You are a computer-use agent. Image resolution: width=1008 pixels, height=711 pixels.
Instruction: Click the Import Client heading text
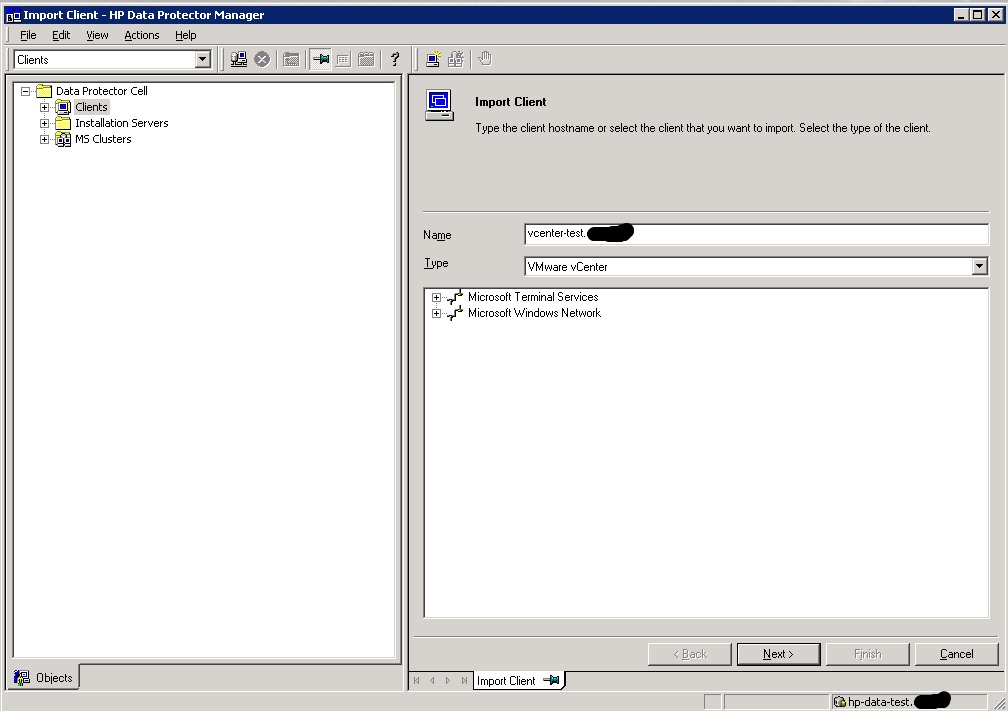tap(510, 102)
